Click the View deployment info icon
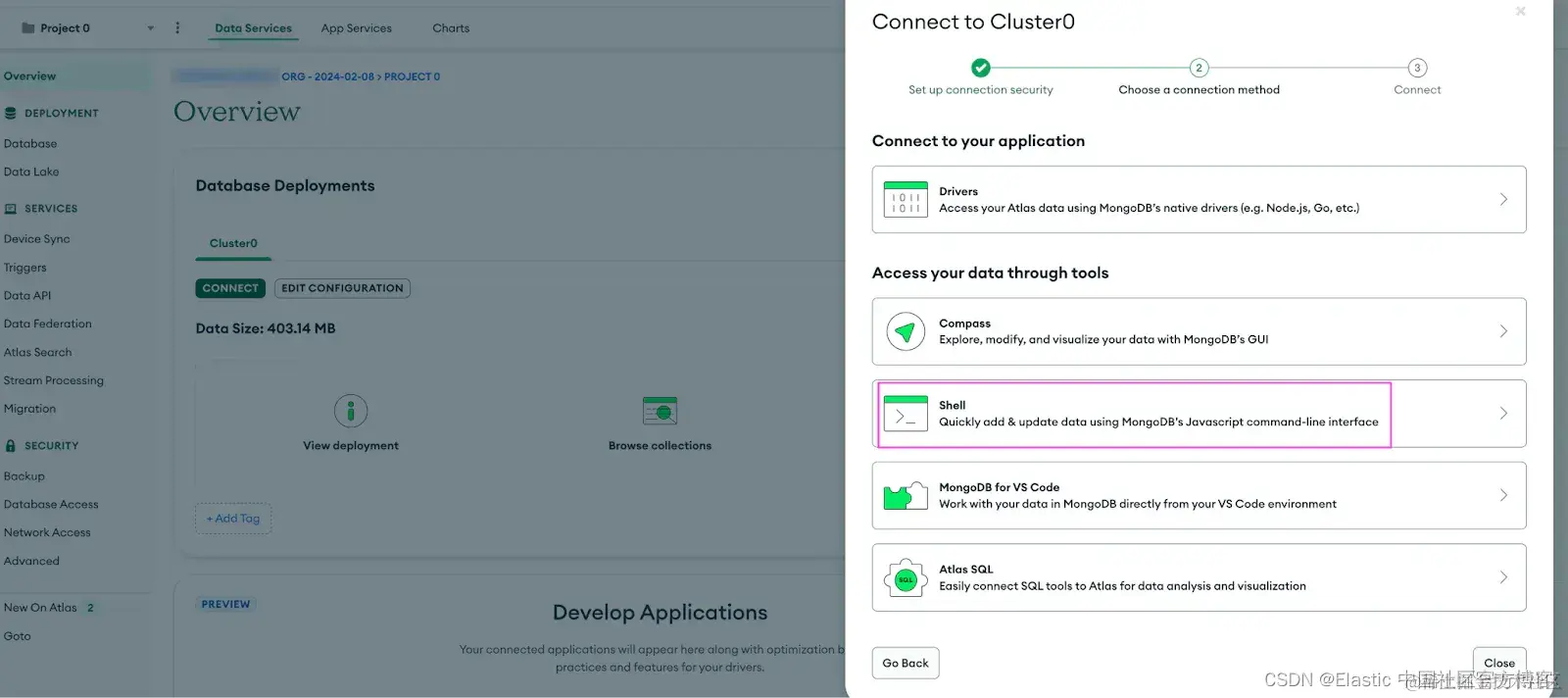Image resolution: width=1568 pixels, height=698 pixels. [351, 411]
